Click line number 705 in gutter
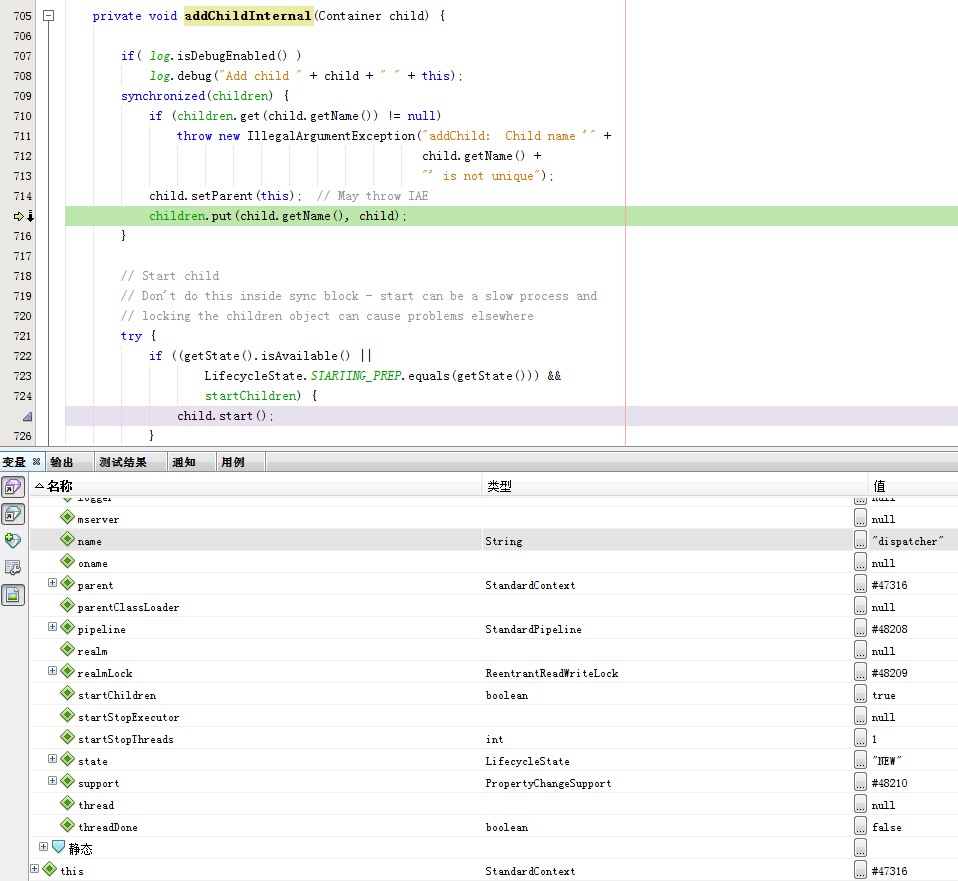 pos(23,16)
